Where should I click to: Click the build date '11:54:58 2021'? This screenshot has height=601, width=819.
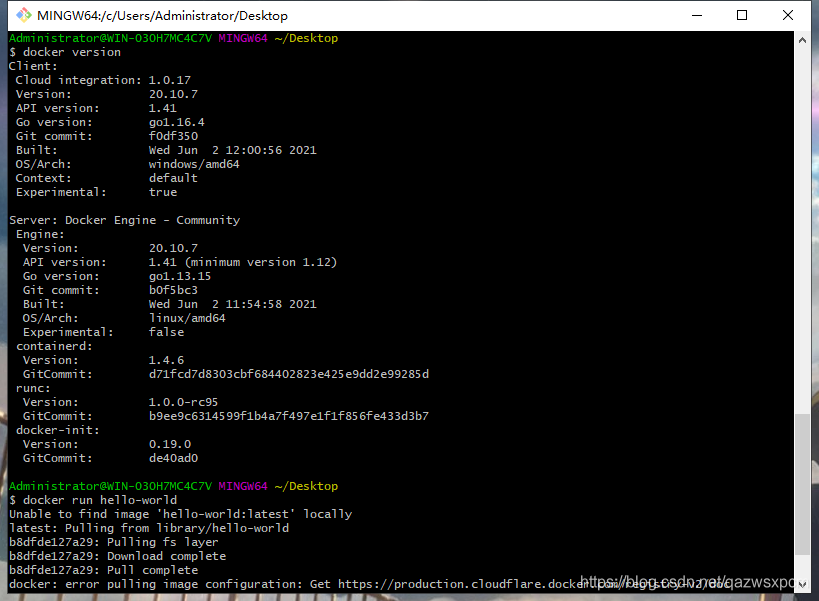271,304
